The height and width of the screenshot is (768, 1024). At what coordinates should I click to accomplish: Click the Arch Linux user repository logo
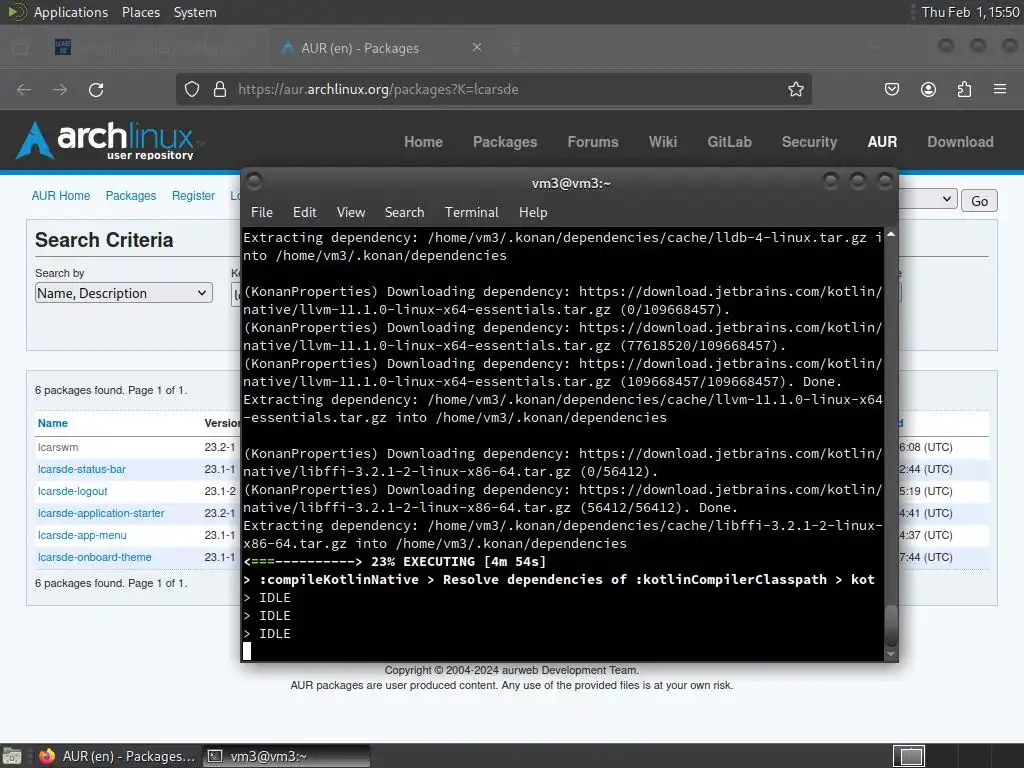pos(108,140)
